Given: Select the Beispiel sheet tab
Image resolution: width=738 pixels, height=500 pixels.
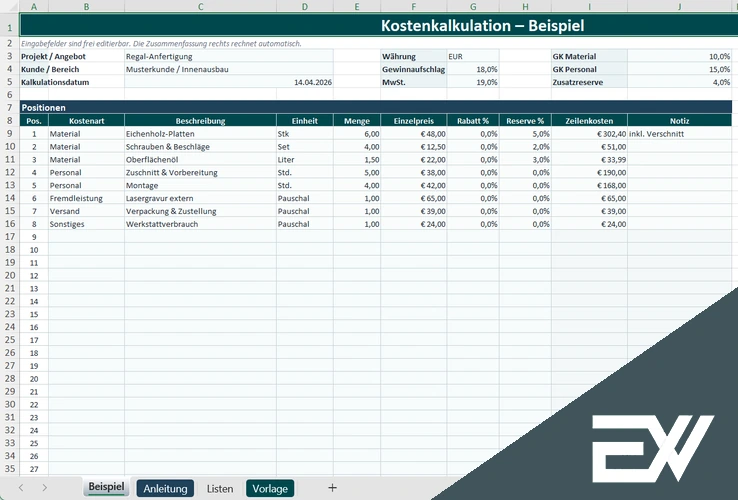Looking at the screenshot, I should [106, 487].
